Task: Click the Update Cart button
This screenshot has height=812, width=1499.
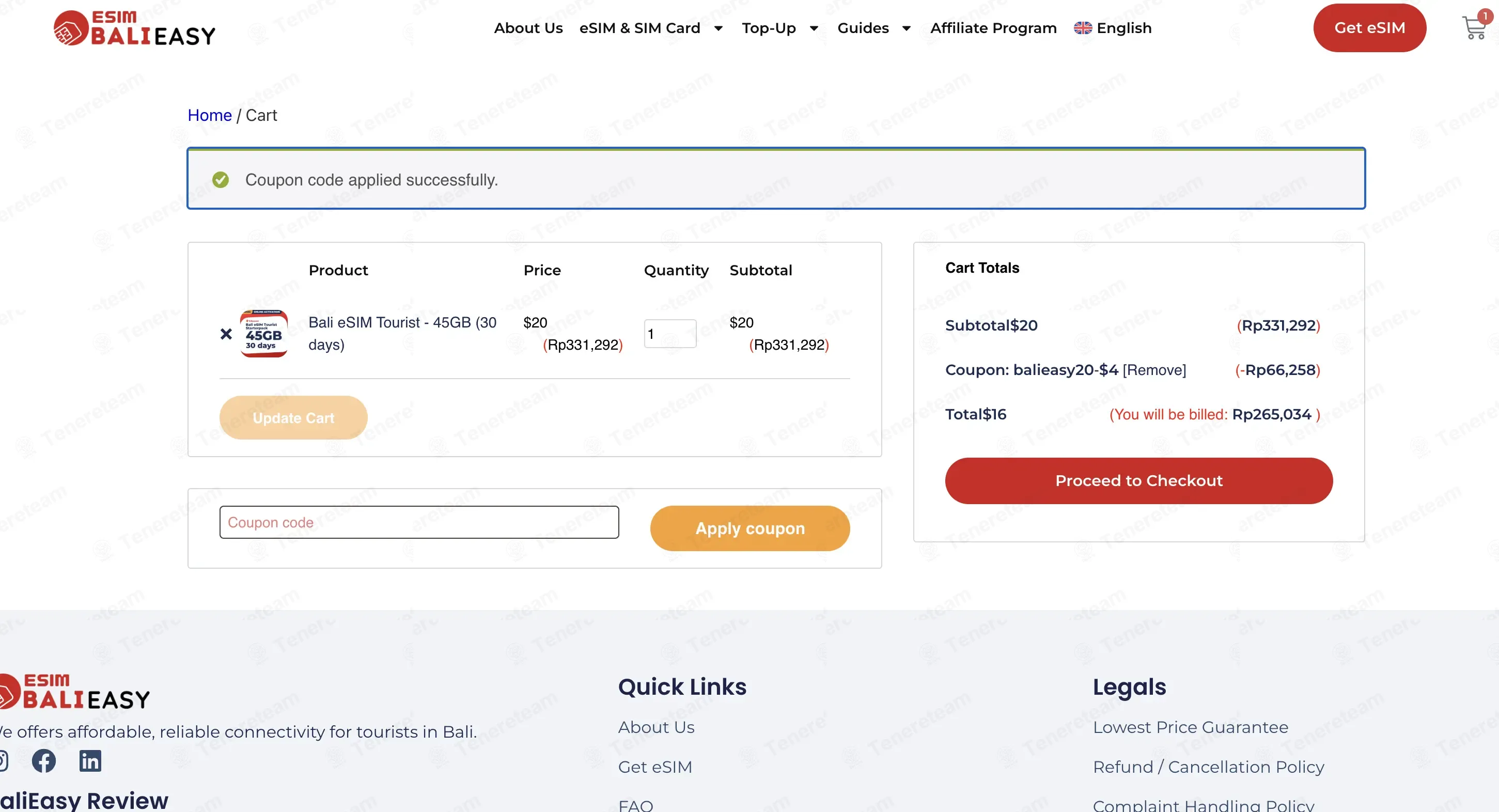Action: pos(293,417)
